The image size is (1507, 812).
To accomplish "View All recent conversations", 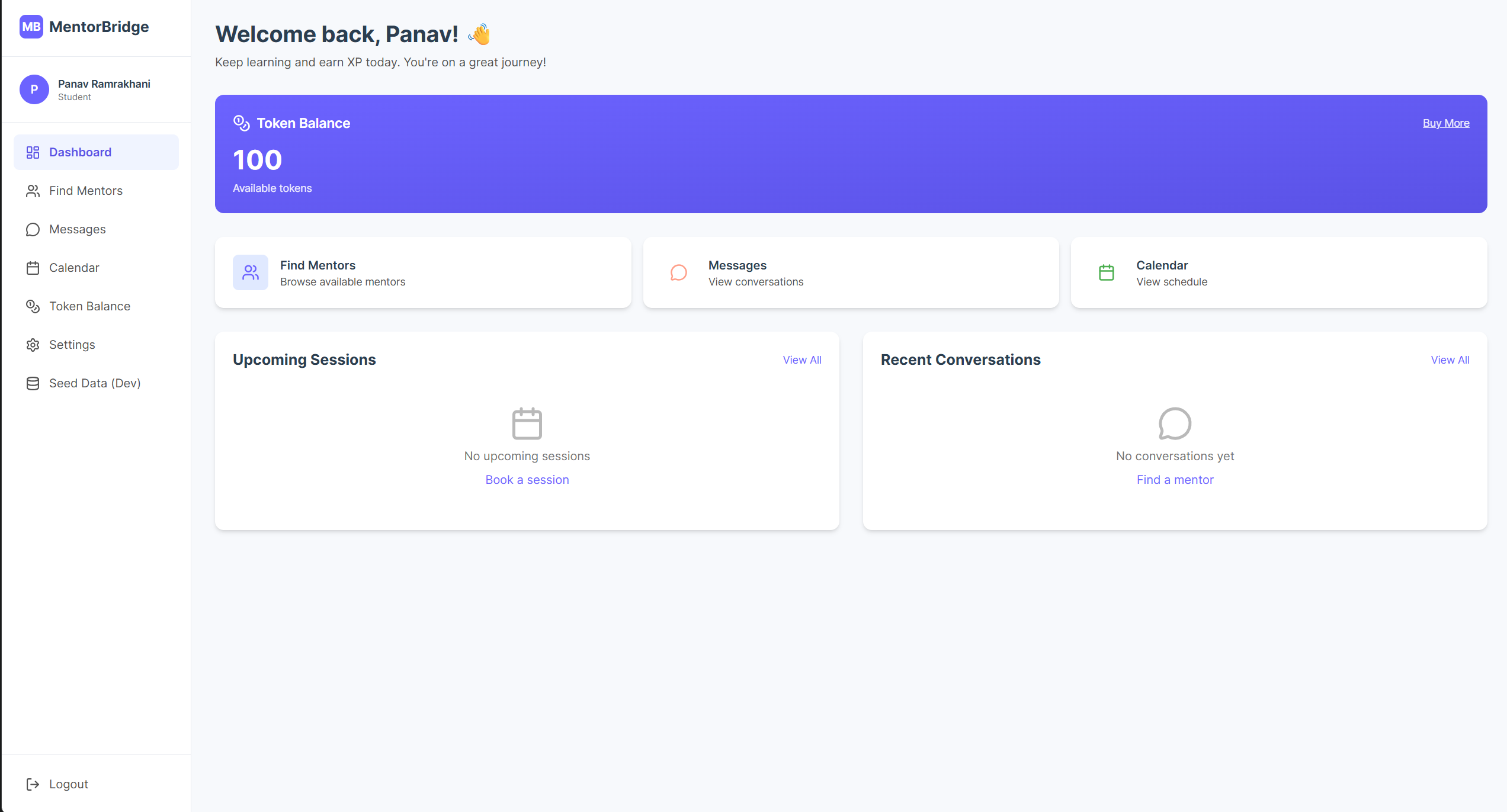I will click(x=1450, y=360).
